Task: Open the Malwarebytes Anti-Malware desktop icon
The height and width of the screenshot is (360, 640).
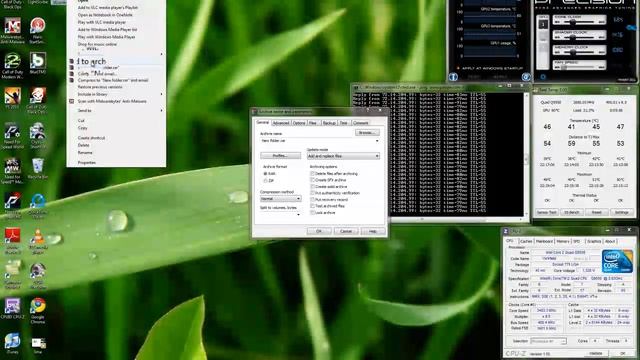Action: tap(12, 26)
